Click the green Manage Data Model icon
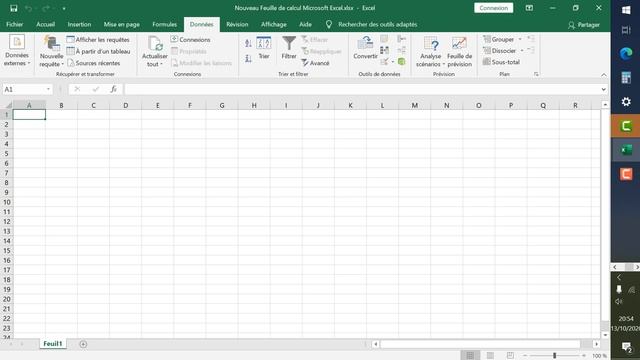The image size is (640, 360). tap(402, 62)
